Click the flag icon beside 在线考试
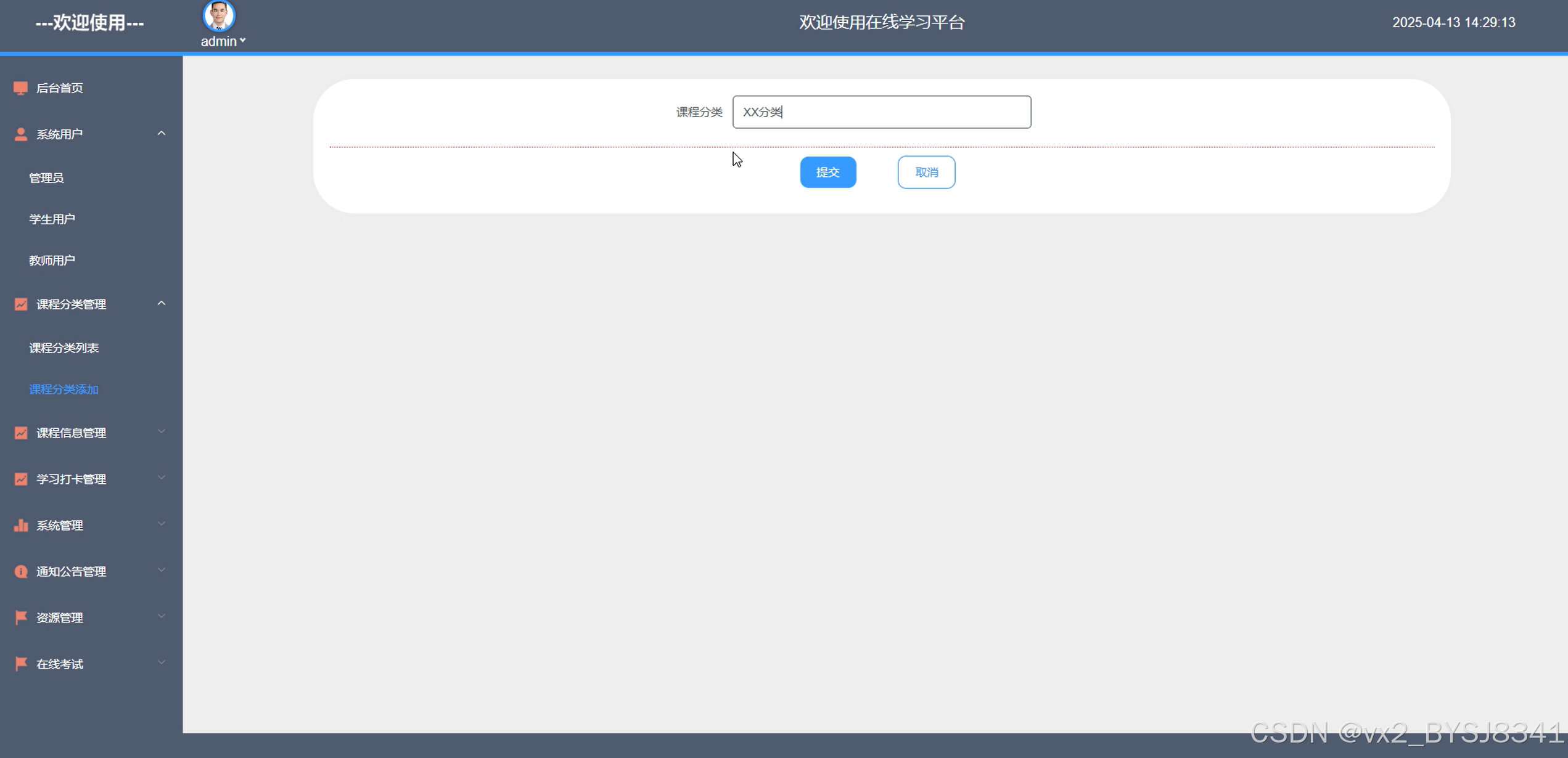The height and width of the screenshot is (758, 1568). click(20, 664)
